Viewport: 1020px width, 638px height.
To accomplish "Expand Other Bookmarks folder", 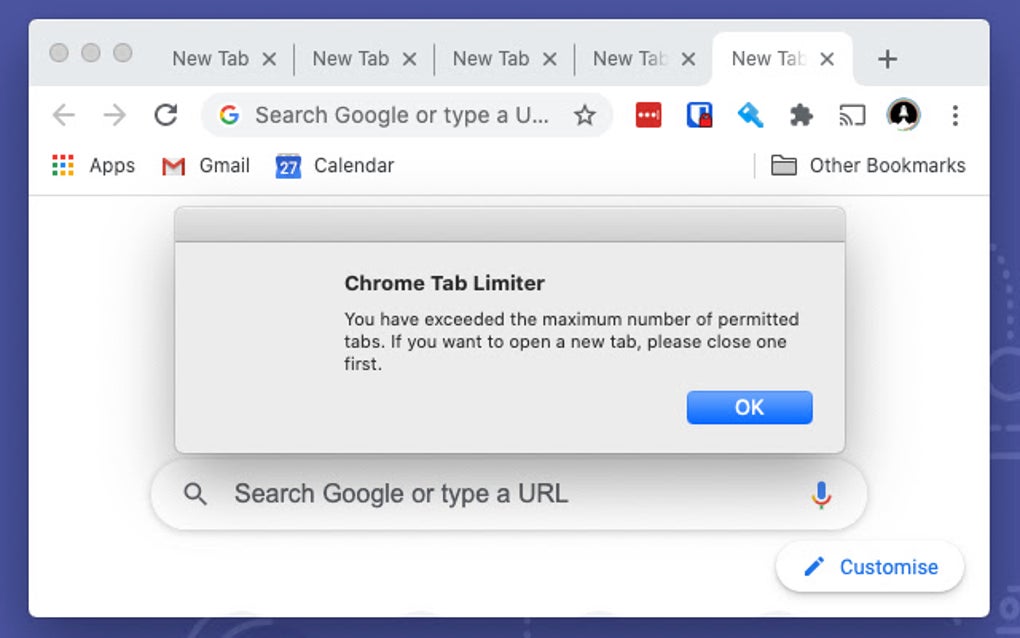I will tap(868, 165).
